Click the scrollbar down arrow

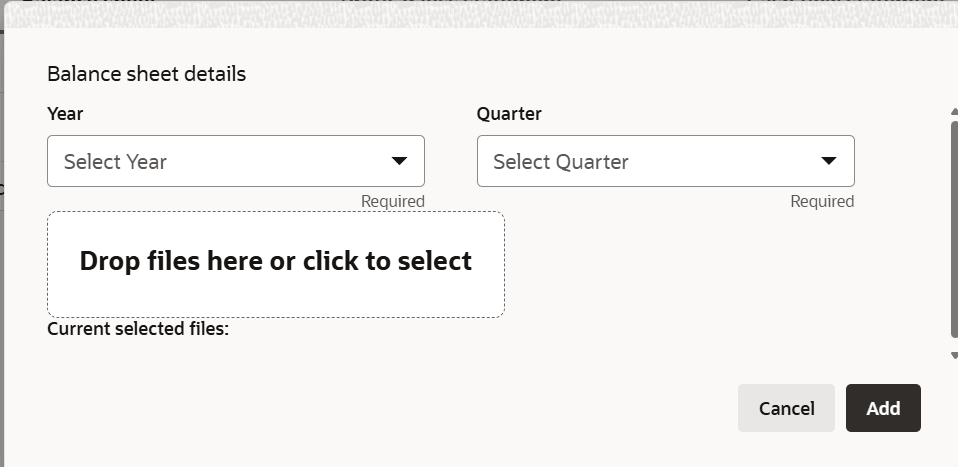[x=953, y=355]
